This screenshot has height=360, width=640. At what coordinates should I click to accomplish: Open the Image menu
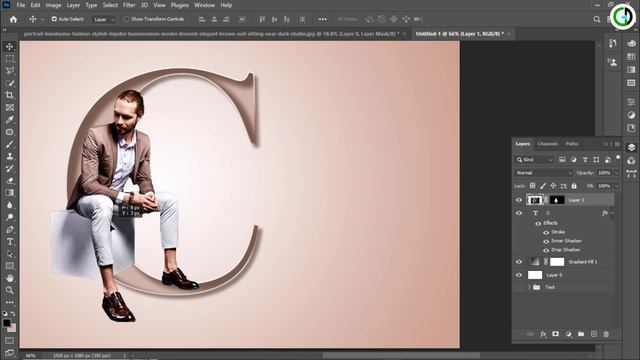[53, 5]
